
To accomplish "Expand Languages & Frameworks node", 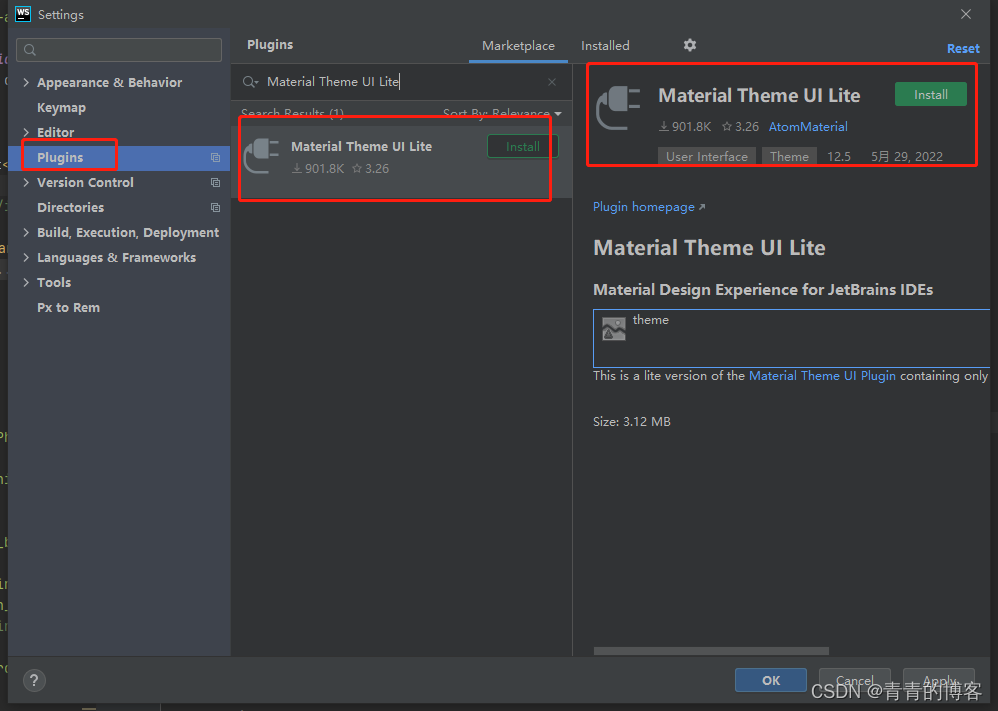I will coord(26,258).
